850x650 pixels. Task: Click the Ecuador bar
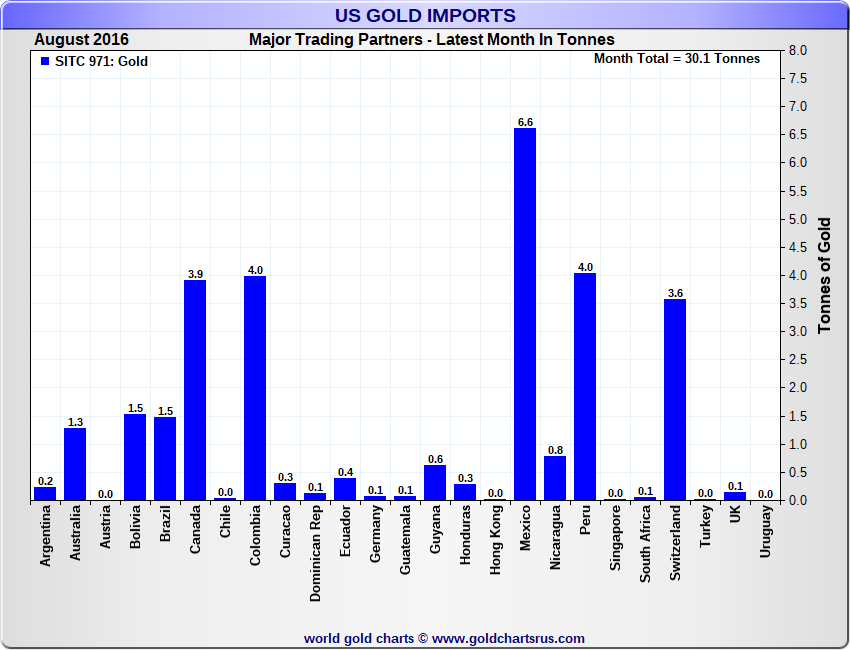pos(345,489)
